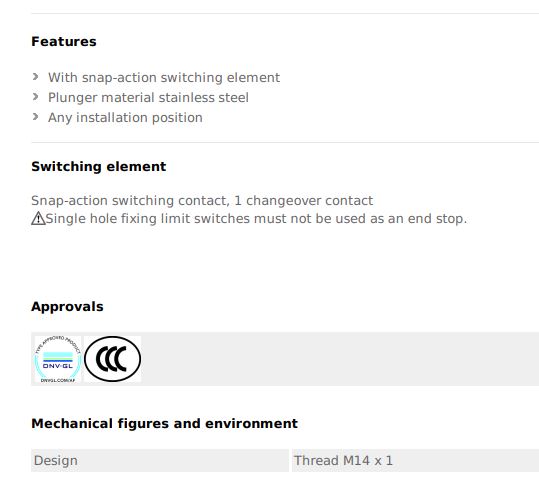Viewport: 539px width, 493px height.
Task: Click the single hole fixing warning sentence
Action: pyautogui.click(x=256, y=218)
